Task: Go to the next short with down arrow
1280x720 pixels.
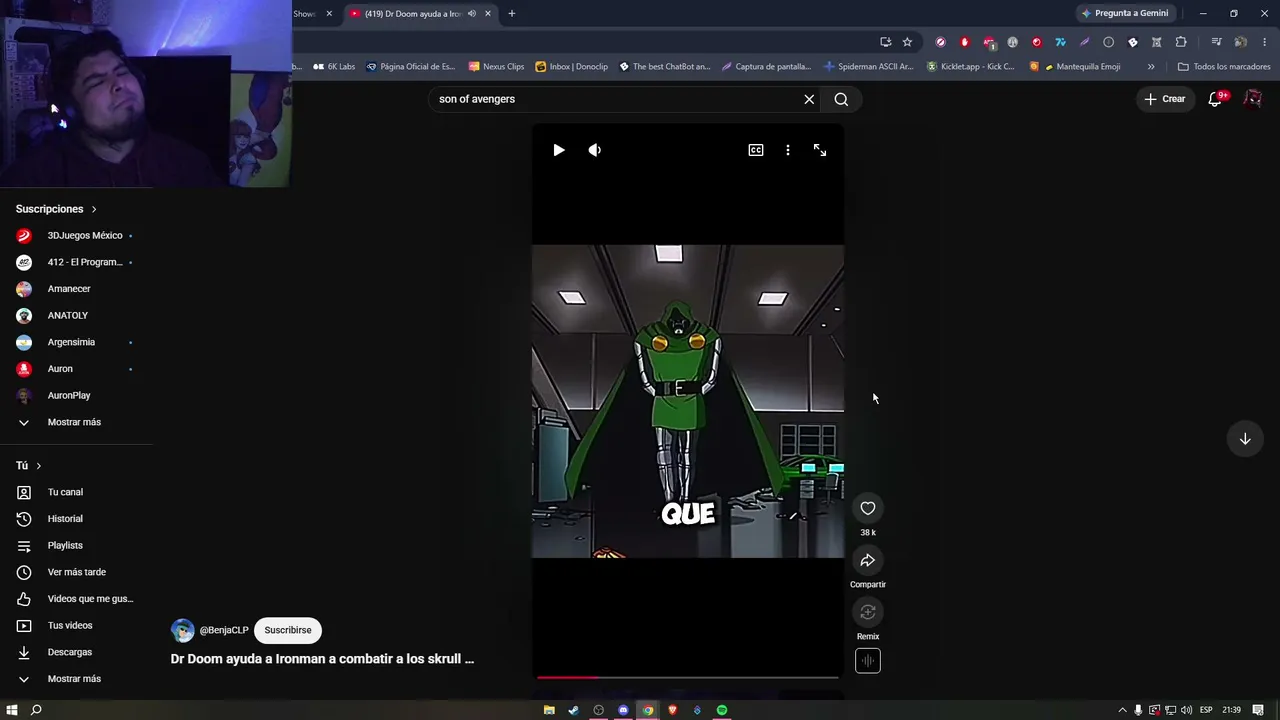Action: [1245, 439]
